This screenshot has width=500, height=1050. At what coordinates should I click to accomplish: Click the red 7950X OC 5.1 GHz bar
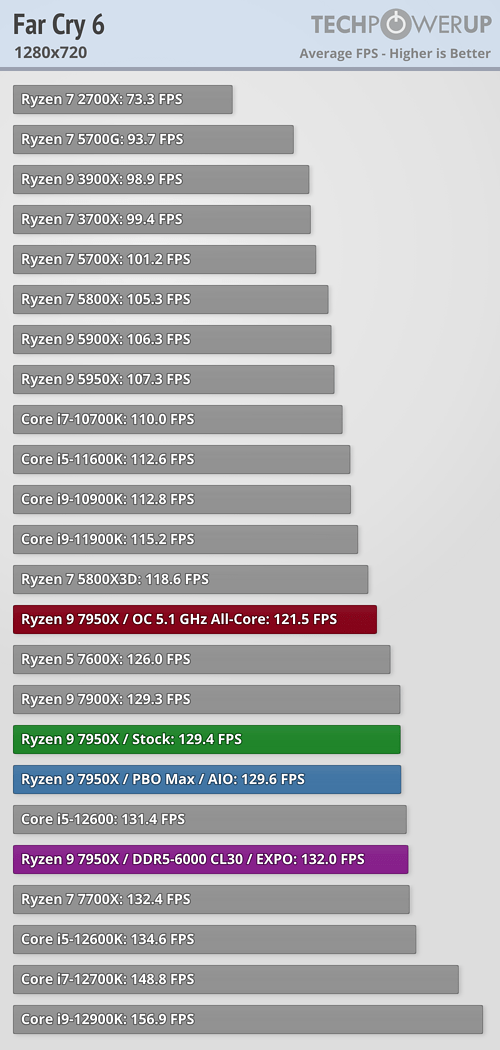pos(195,619)
